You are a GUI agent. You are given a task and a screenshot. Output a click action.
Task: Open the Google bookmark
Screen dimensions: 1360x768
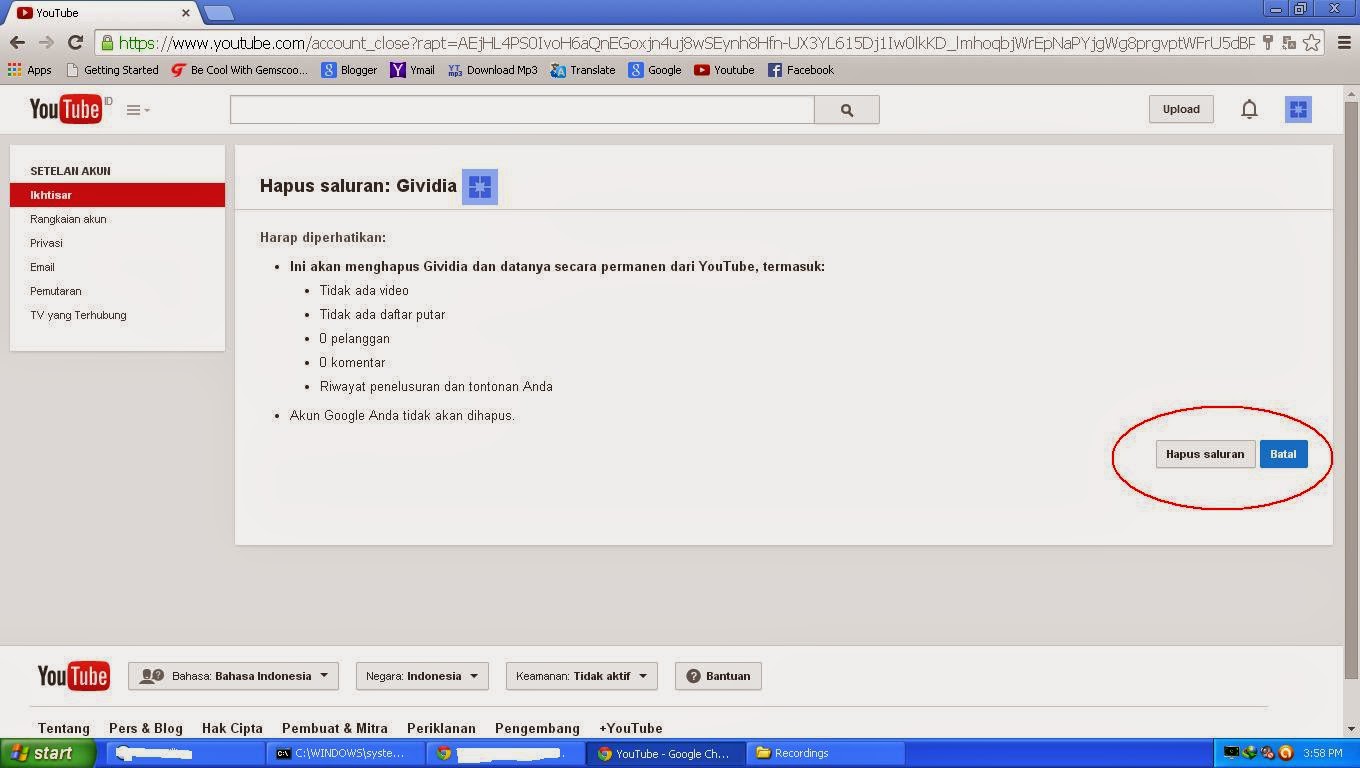(x=655, y=70)
